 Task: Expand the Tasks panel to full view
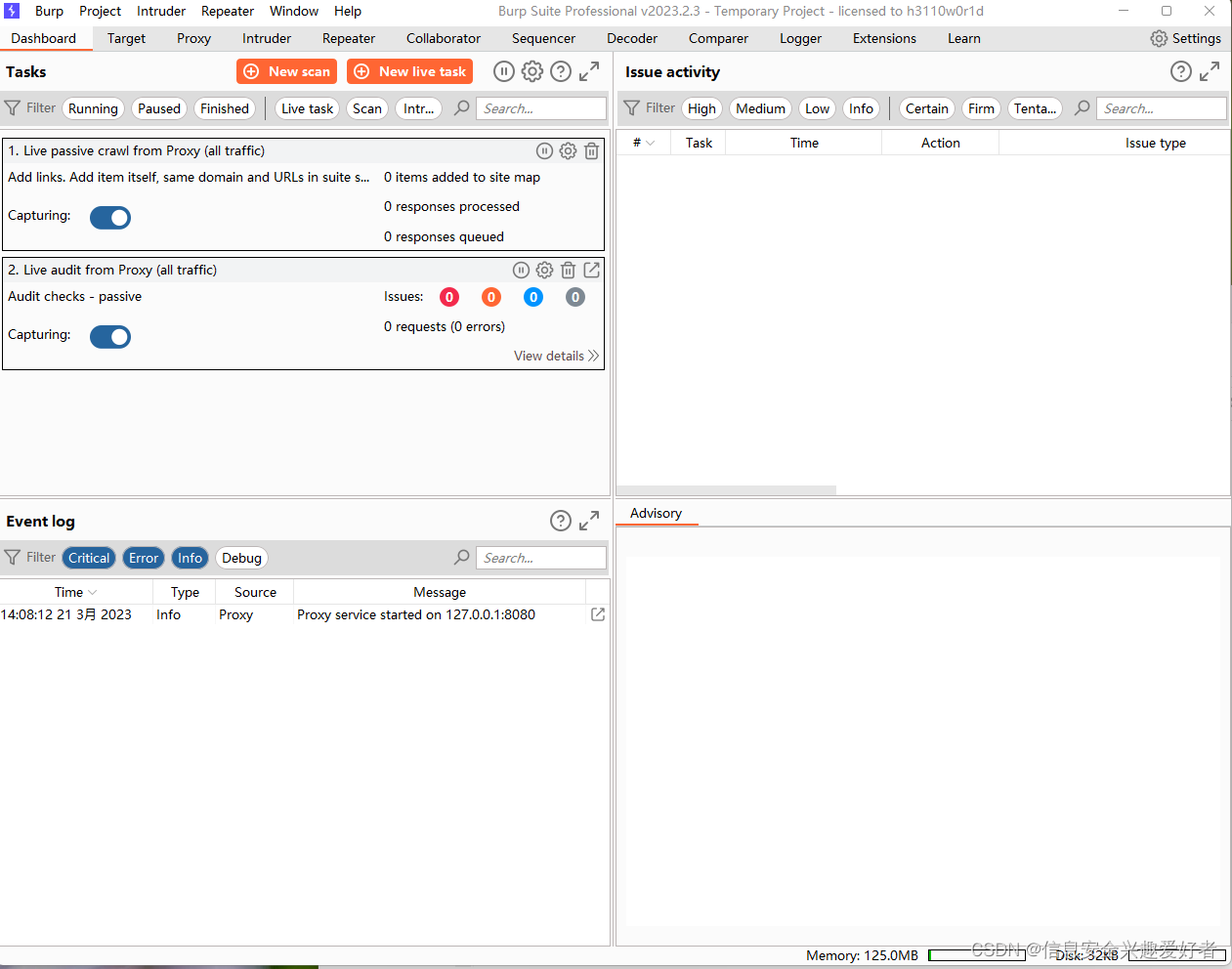pos(589,71)
